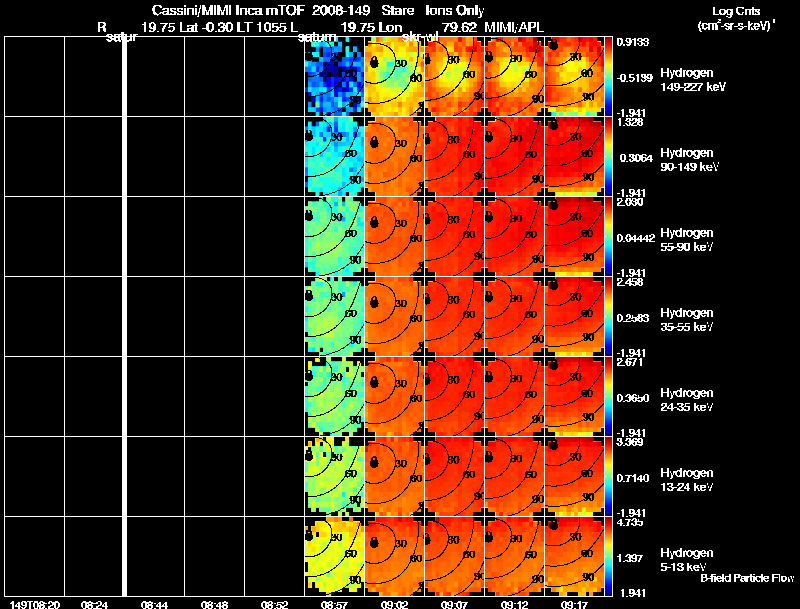The width and height of the screenshot is (800, 609).
Task: Open the 5-13 keV hydrogen image at 09:07
Action: pos(454,556)
